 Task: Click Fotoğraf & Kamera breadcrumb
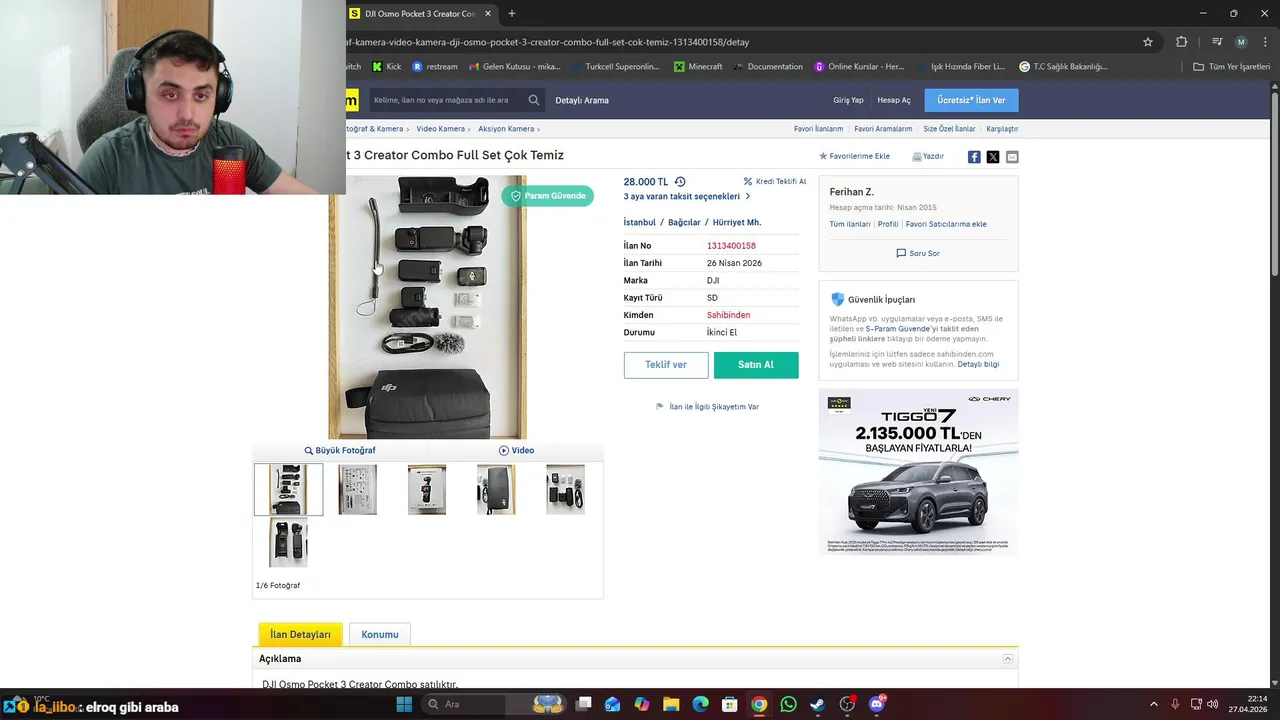coord(374,129)
